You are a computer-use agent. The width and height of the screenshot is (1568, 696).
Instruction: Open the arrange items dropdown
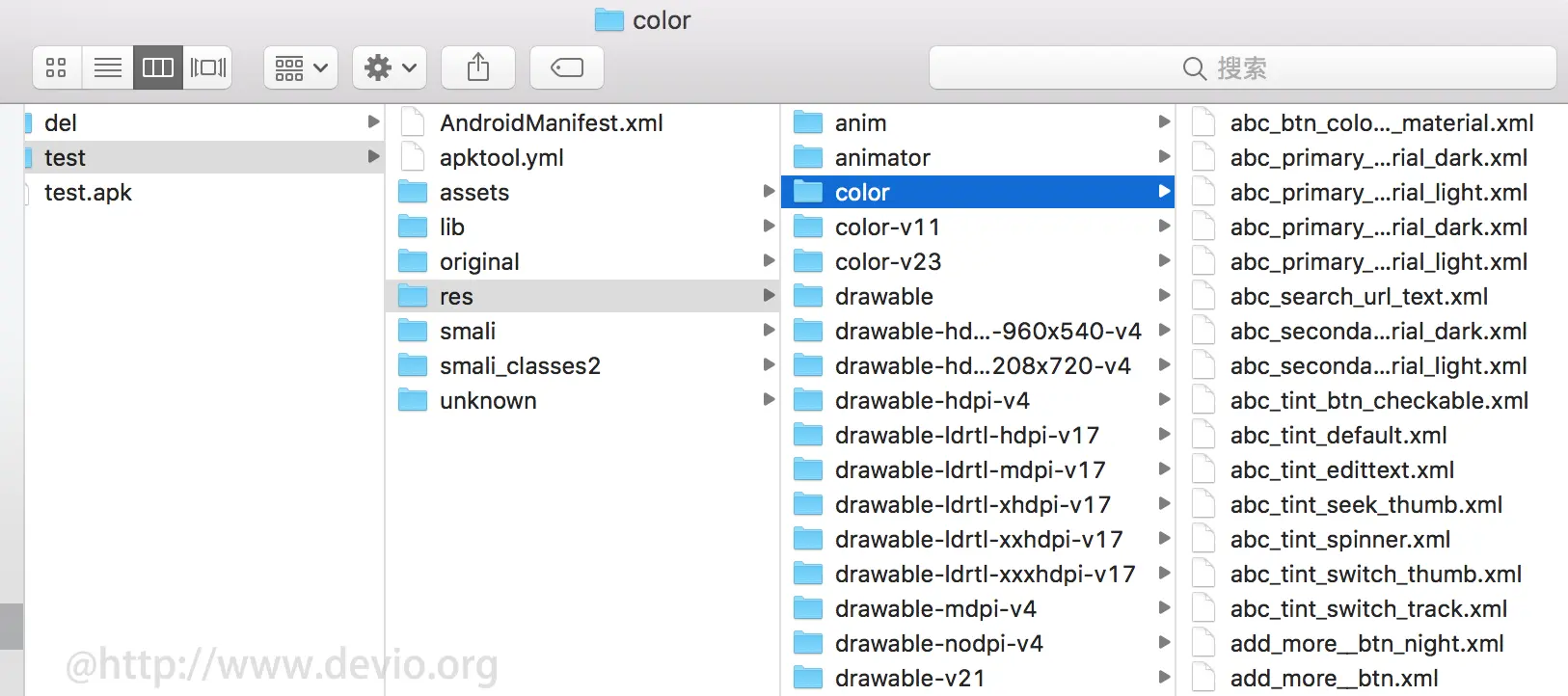pos(301,67)
